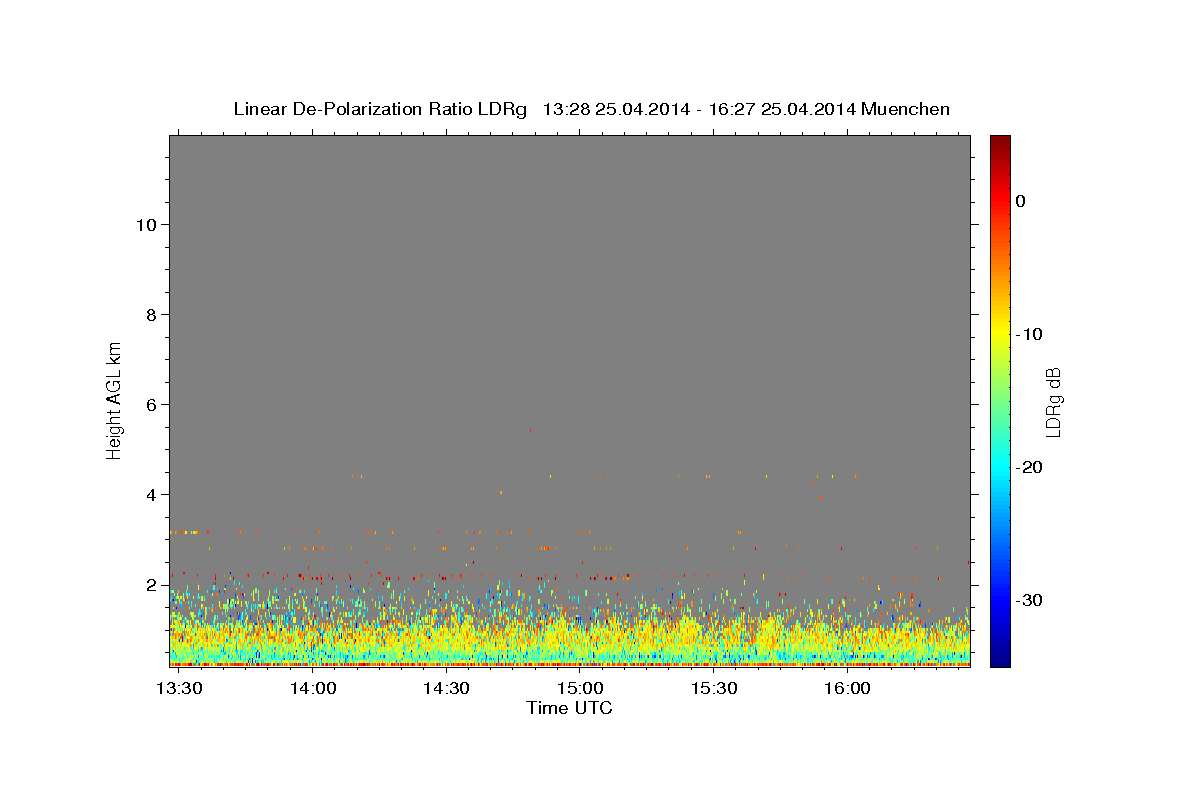Click the plot title text 'Linear De-Polarization Ratio LDRg'
This screenshot has height=800, width=1200.
click(379, 109)
